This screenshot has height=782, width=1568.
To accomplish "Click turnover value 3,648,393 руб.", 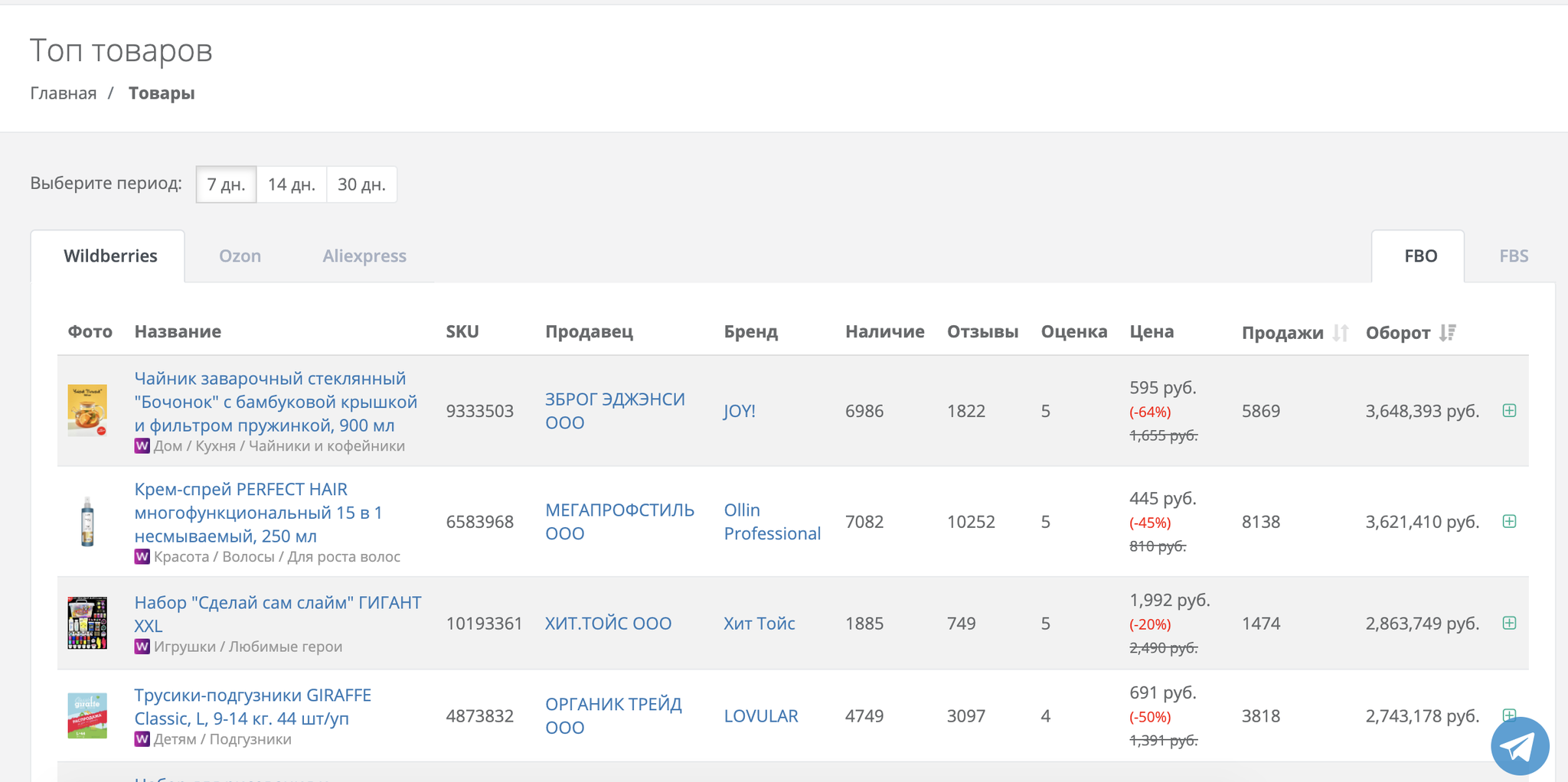I will (1423, 411).
